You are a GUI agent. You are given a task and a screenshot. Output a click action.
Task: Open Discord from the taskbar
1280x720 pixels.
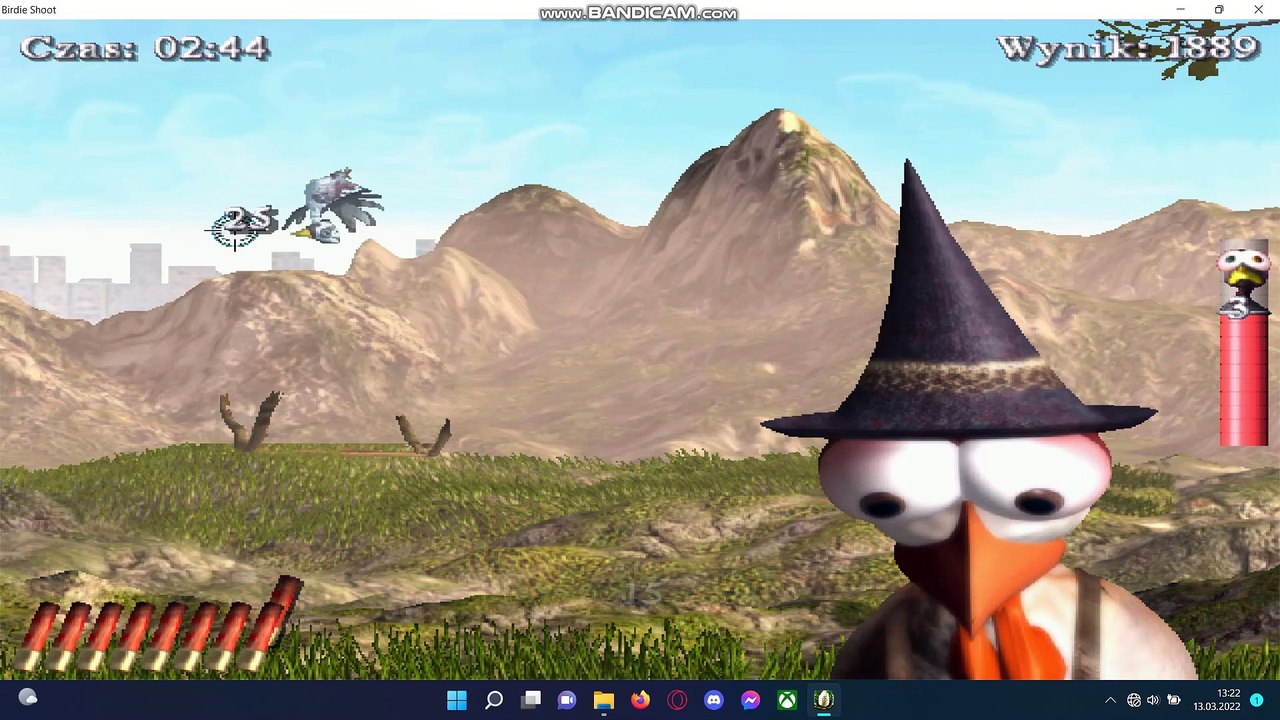pyautogui.click(x=714, y=700)
